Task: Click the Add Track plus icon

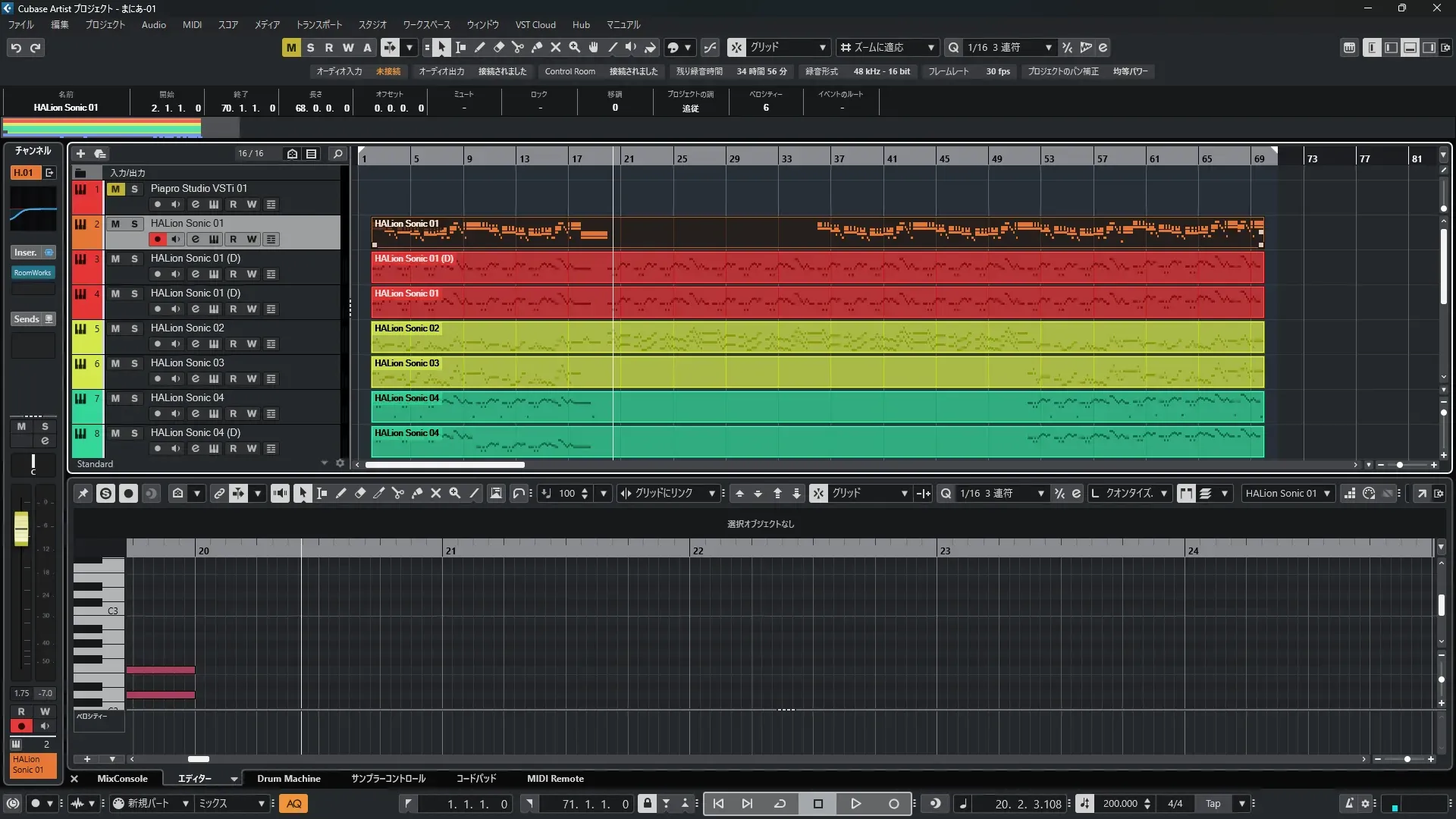Action: (80, 154)
